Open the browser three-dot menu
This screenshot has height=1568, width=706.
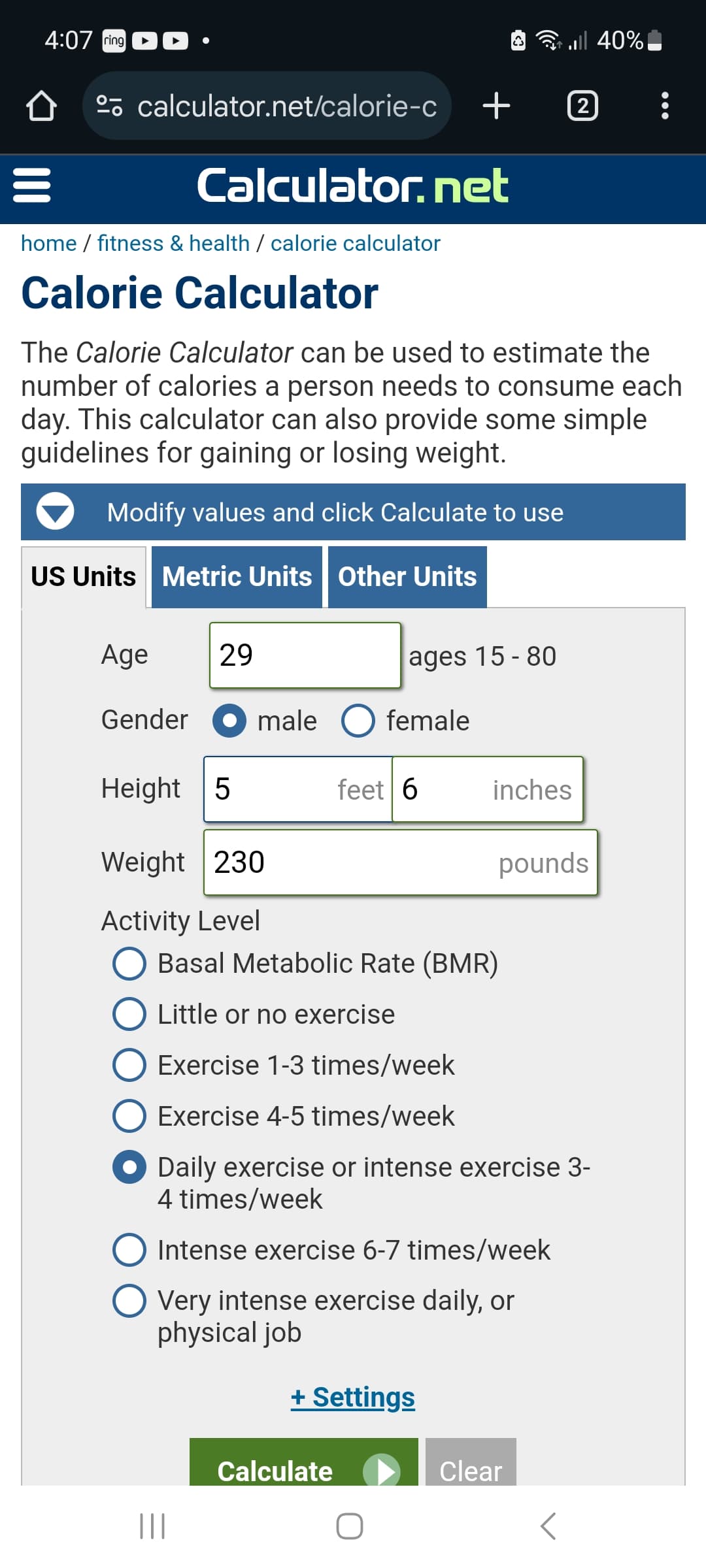click(665, 106)
